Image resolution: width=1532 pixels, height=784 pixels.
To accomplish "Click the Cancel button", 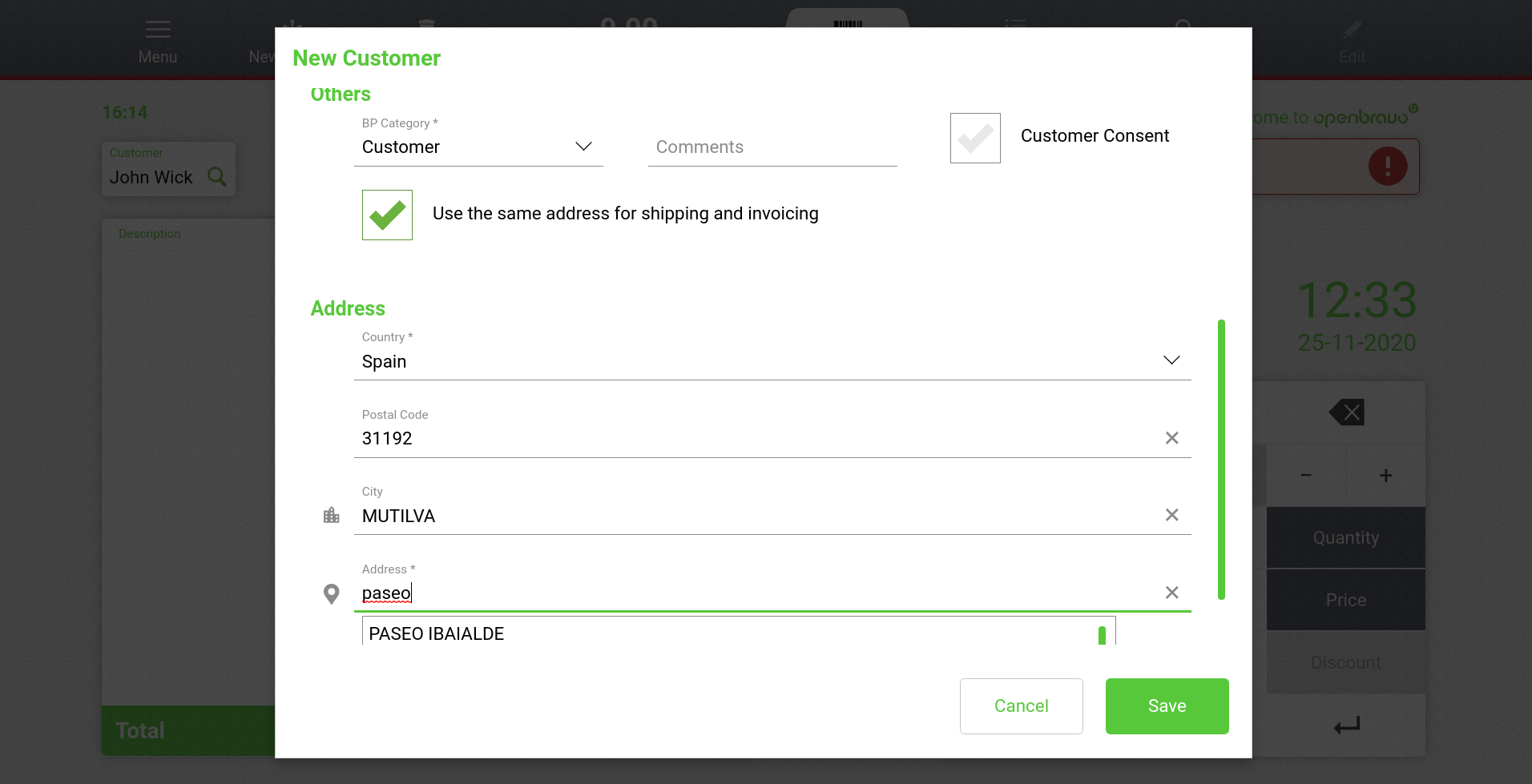I will coord(1021,706).
